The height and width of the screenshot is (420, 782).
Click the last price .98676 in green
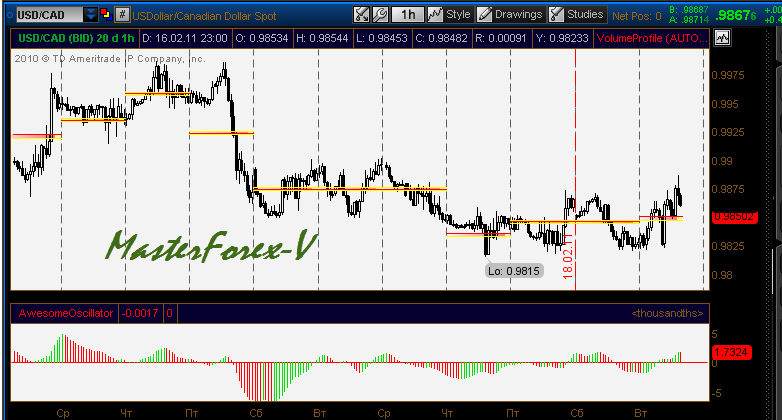[x=736, y=15]
